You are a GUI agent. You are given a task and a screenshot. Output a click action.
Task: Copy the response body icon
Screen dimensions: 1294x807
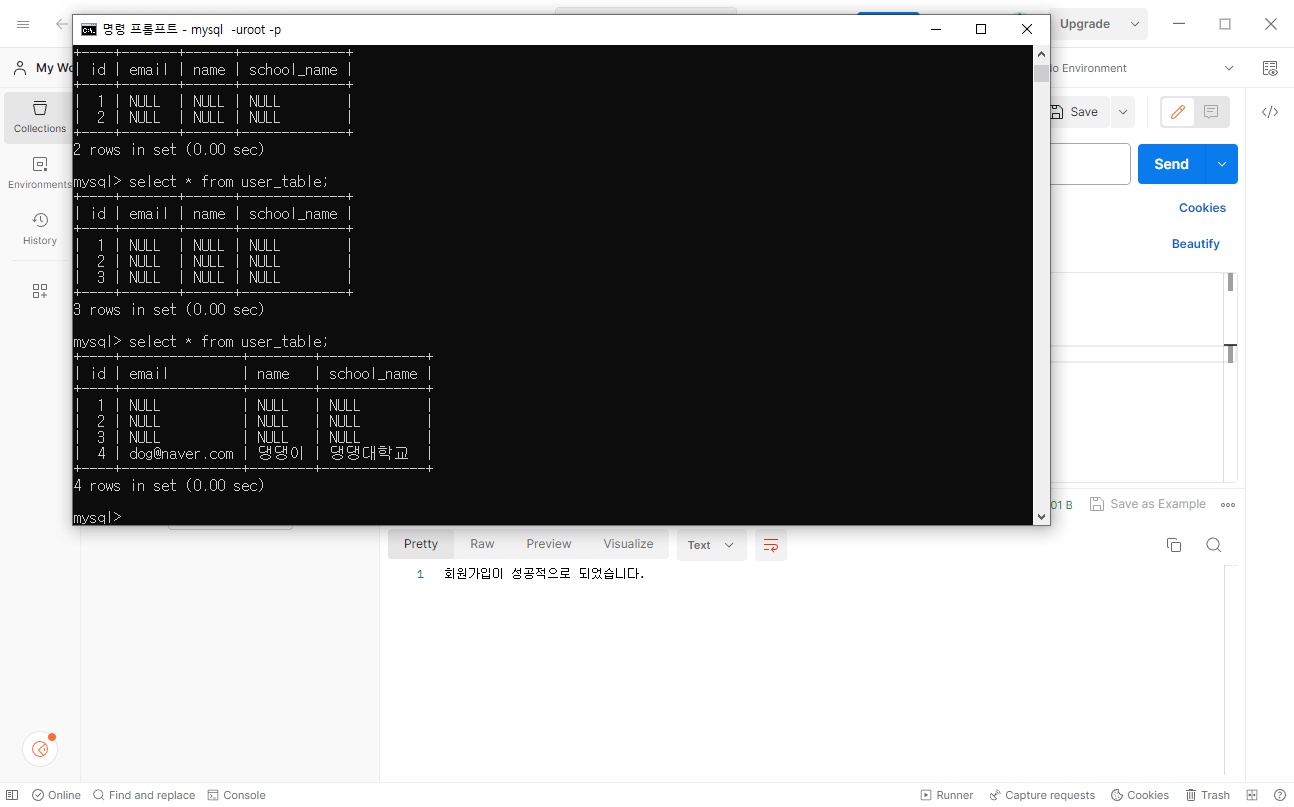tap(1174, 545)
